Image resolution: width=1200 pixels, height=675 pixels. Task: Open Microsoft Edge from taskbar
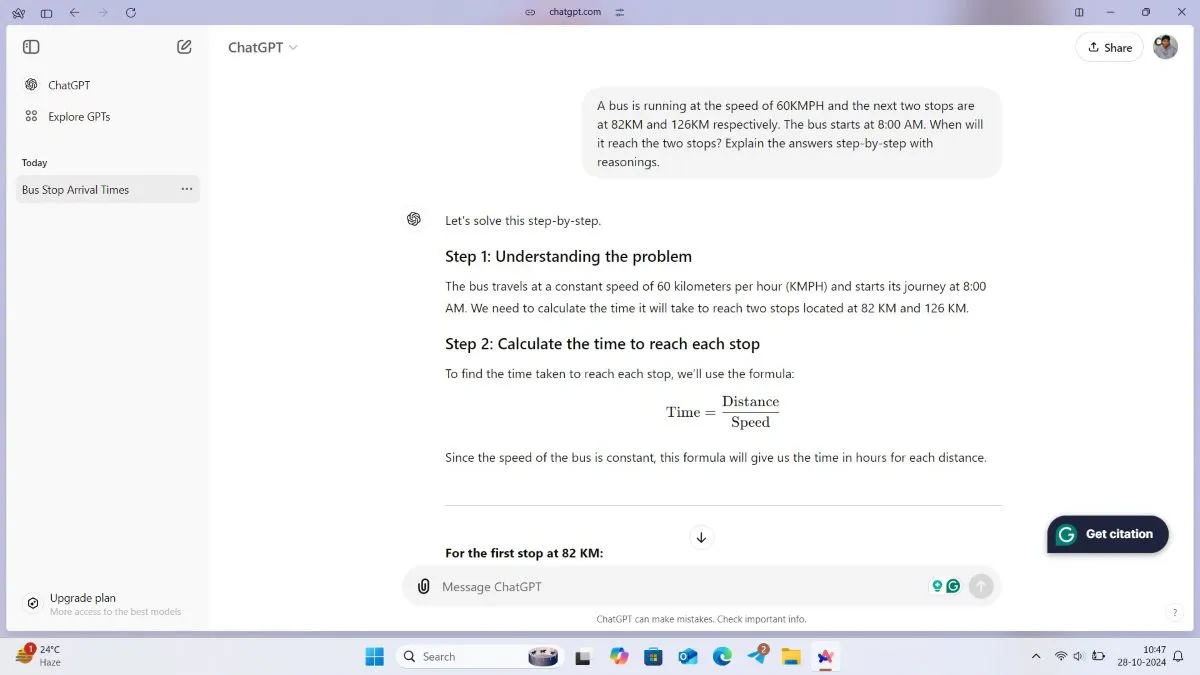722,656
